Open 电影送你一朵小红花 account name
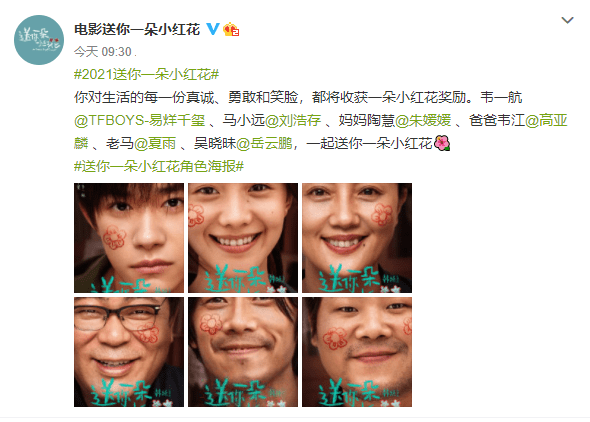 tap(137, 29)
